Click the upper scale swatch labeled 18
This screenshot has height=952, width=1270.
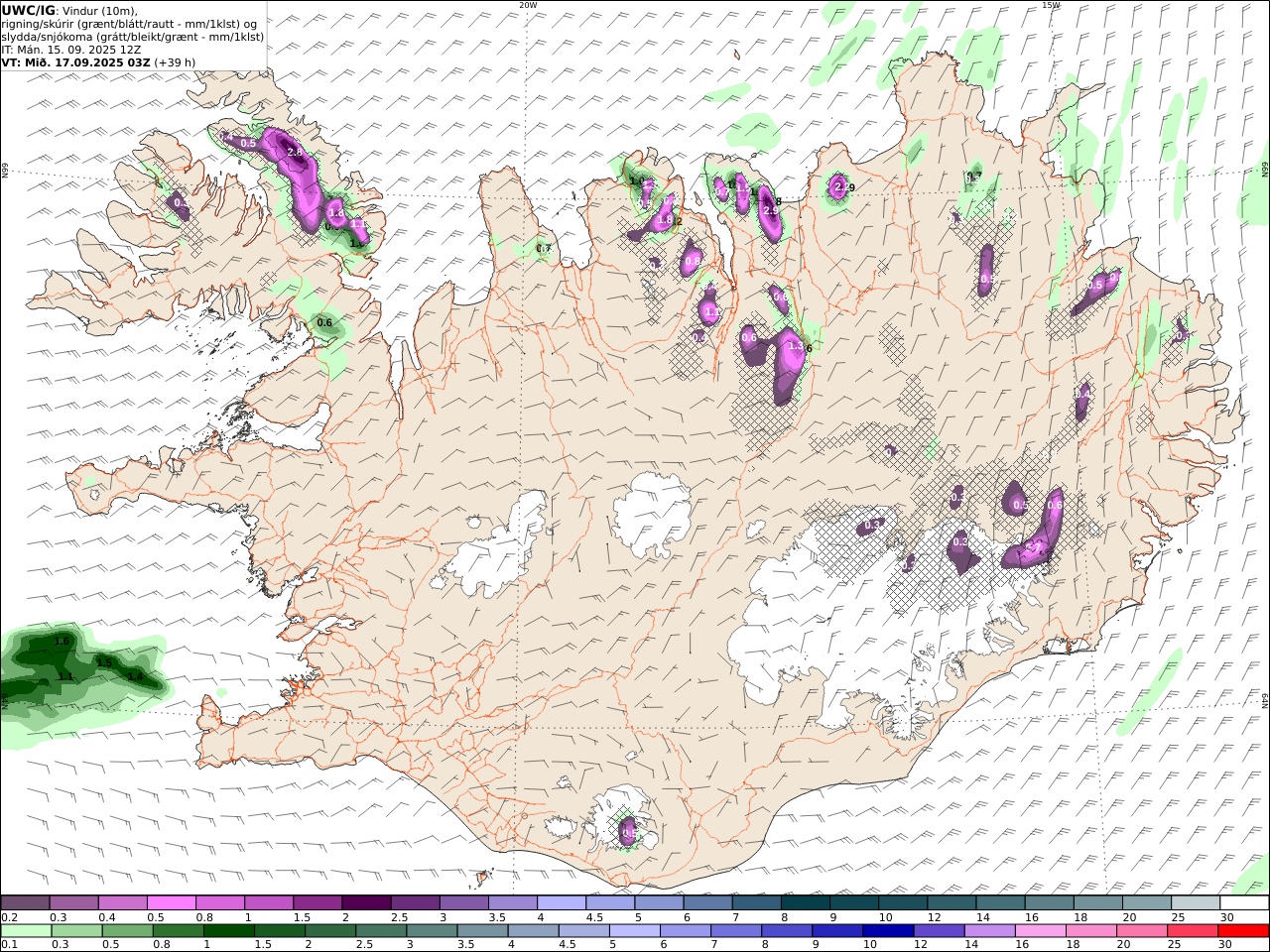(x=1097, y=903)
